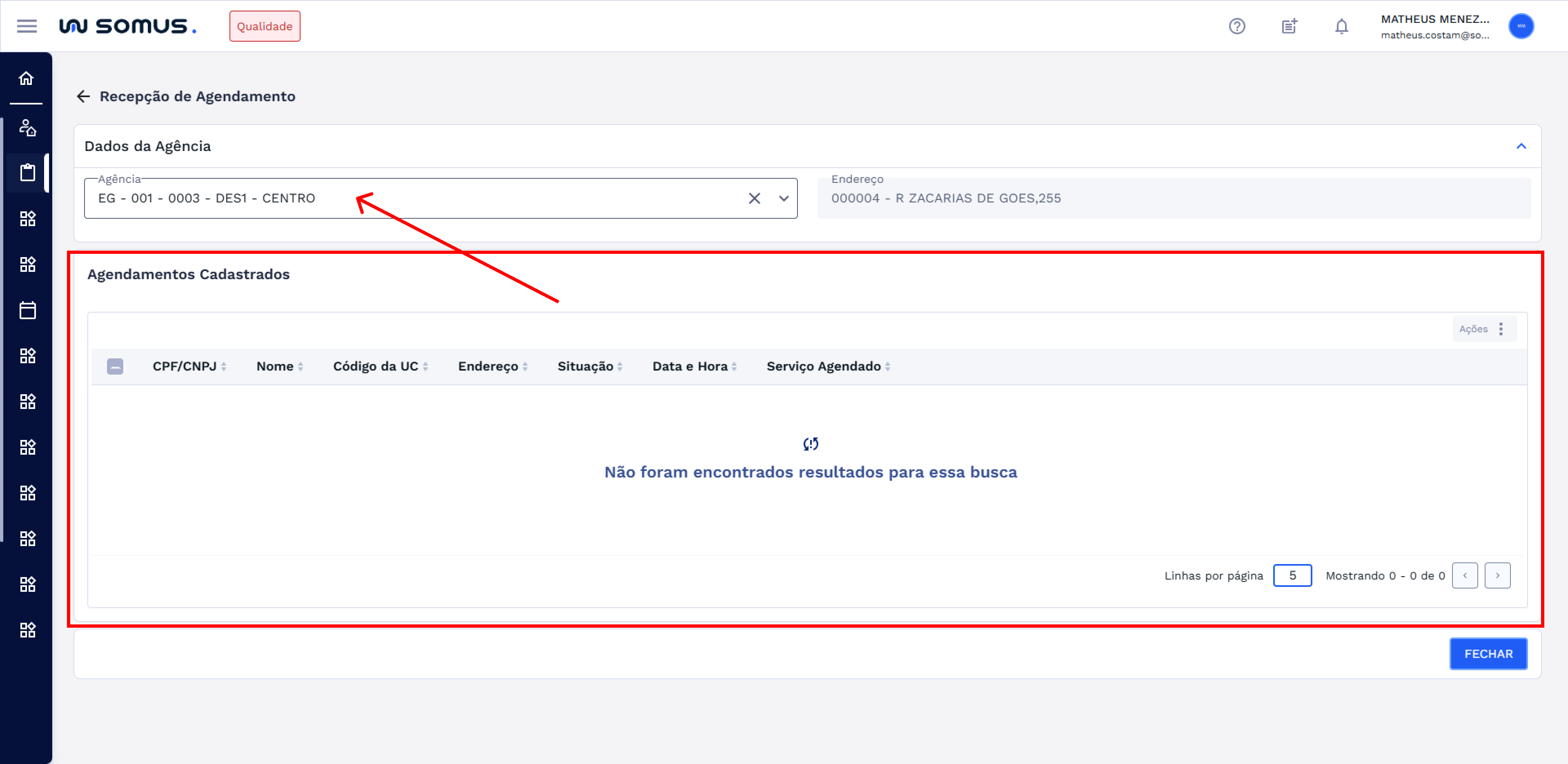Open the clipboard sidebar item
The image size is (1568, 764).
(x=27, y=173)
